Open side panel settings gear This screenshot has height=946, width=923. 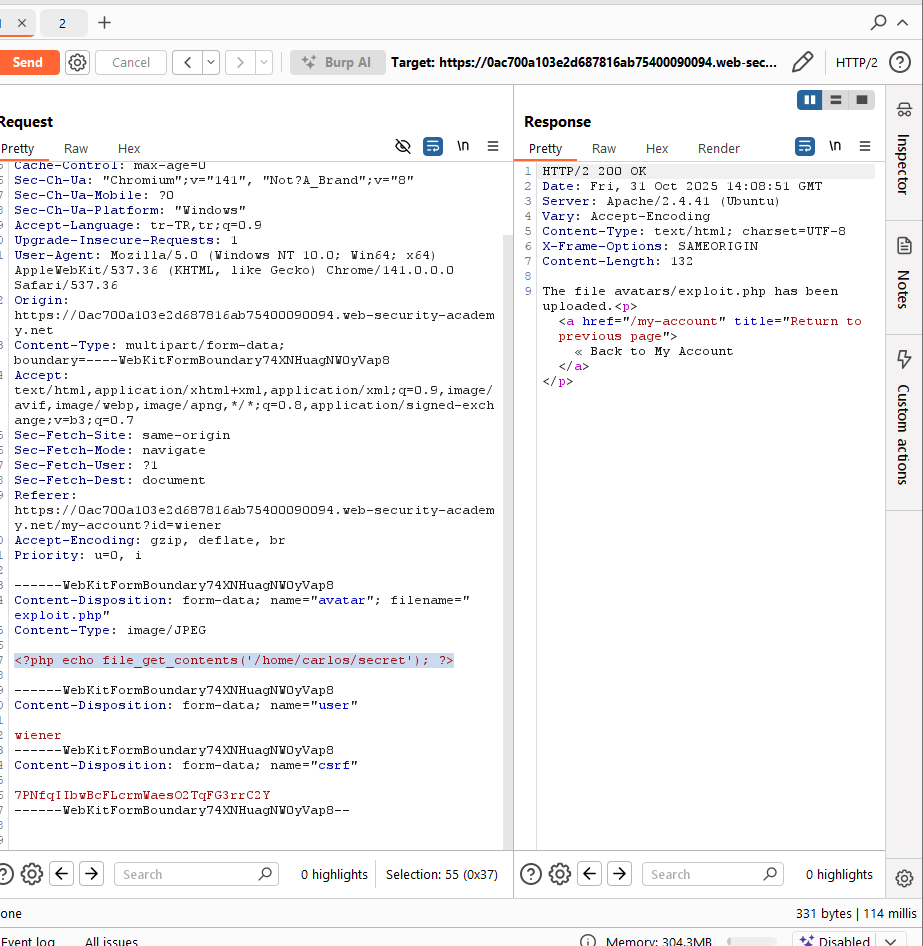pos(904,878)
